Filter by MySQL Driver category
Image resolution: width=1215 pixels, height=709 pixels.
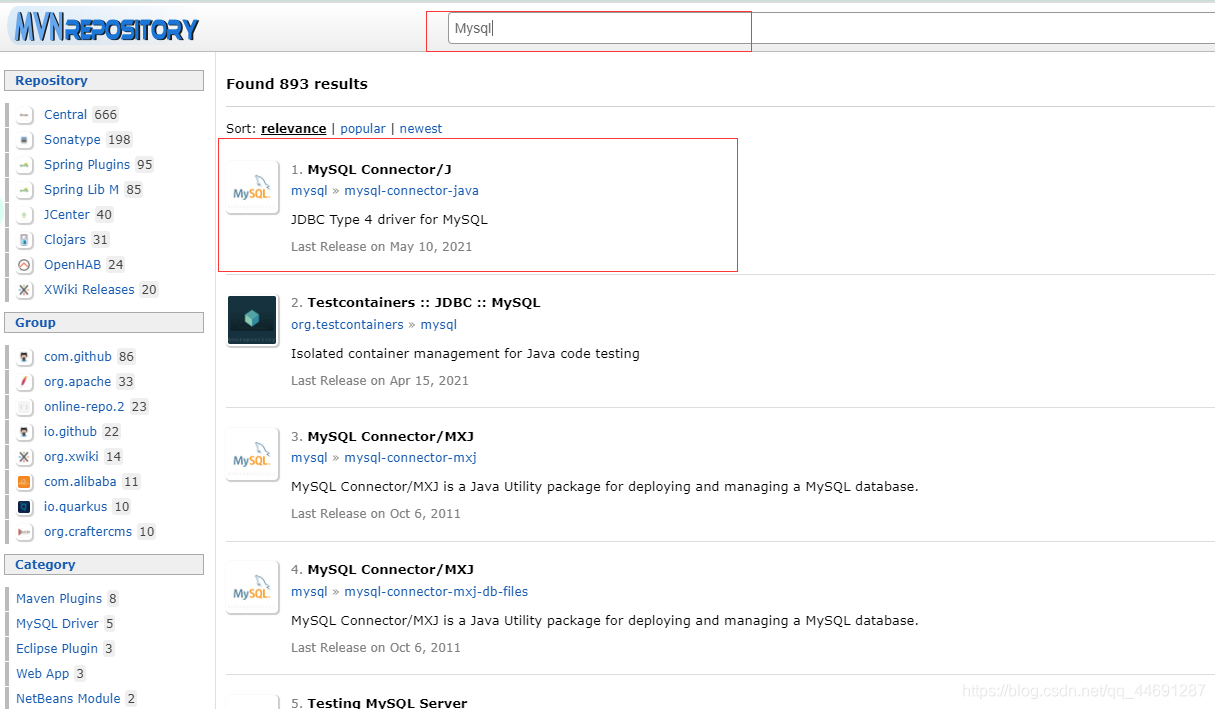(x=57, y=624)
